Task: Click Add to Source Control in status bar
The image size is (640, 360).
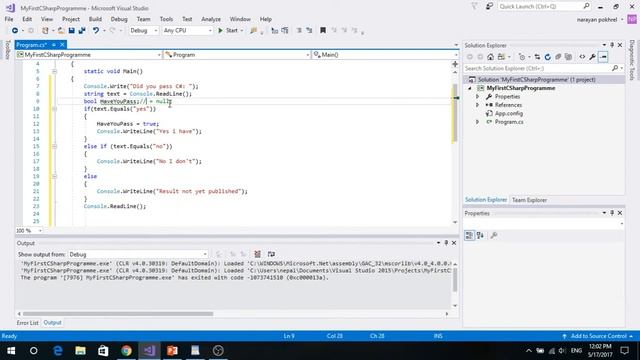Action: (598, 336)
